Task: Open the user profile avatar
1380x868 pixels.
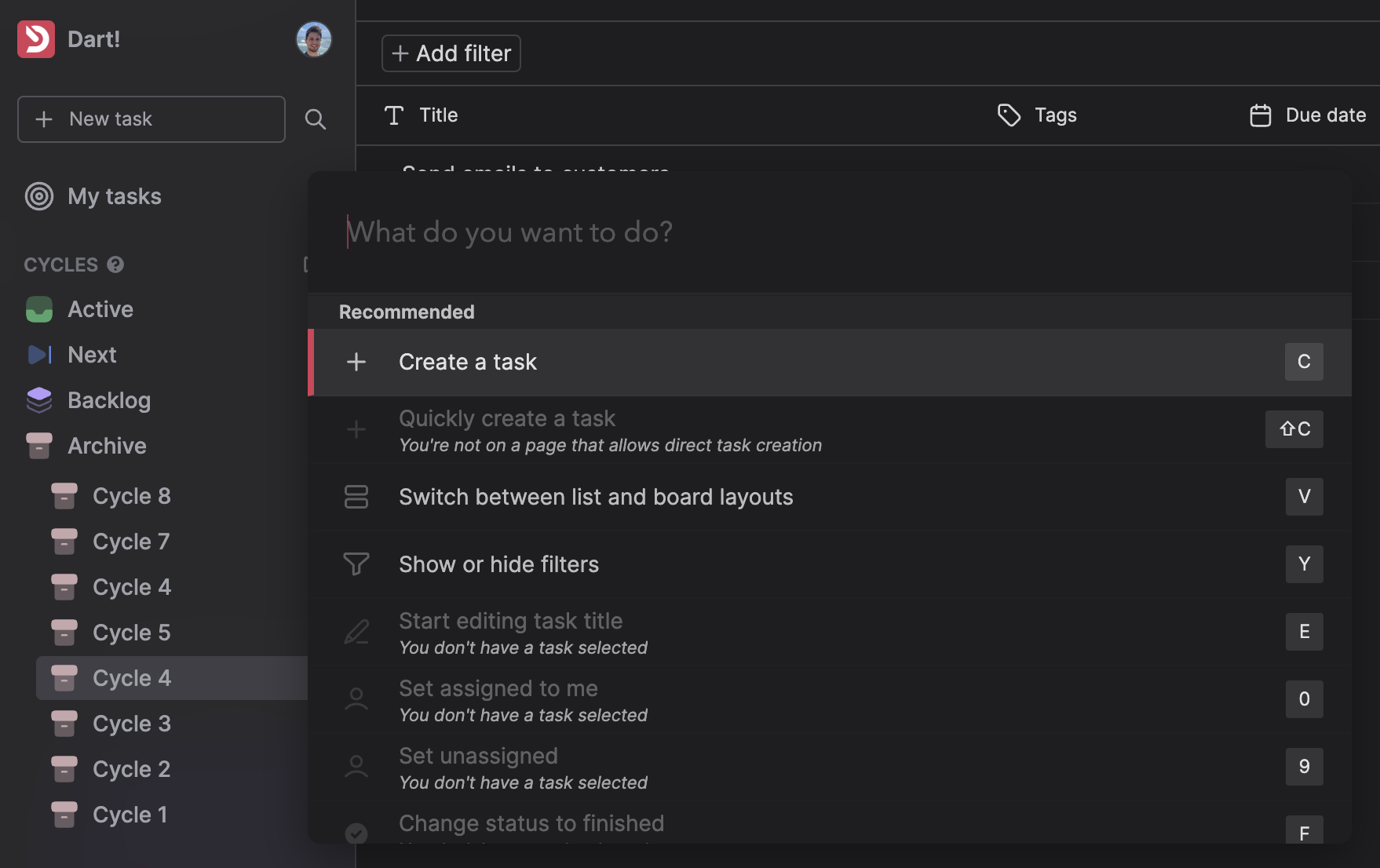Action: tap(314, 39)
